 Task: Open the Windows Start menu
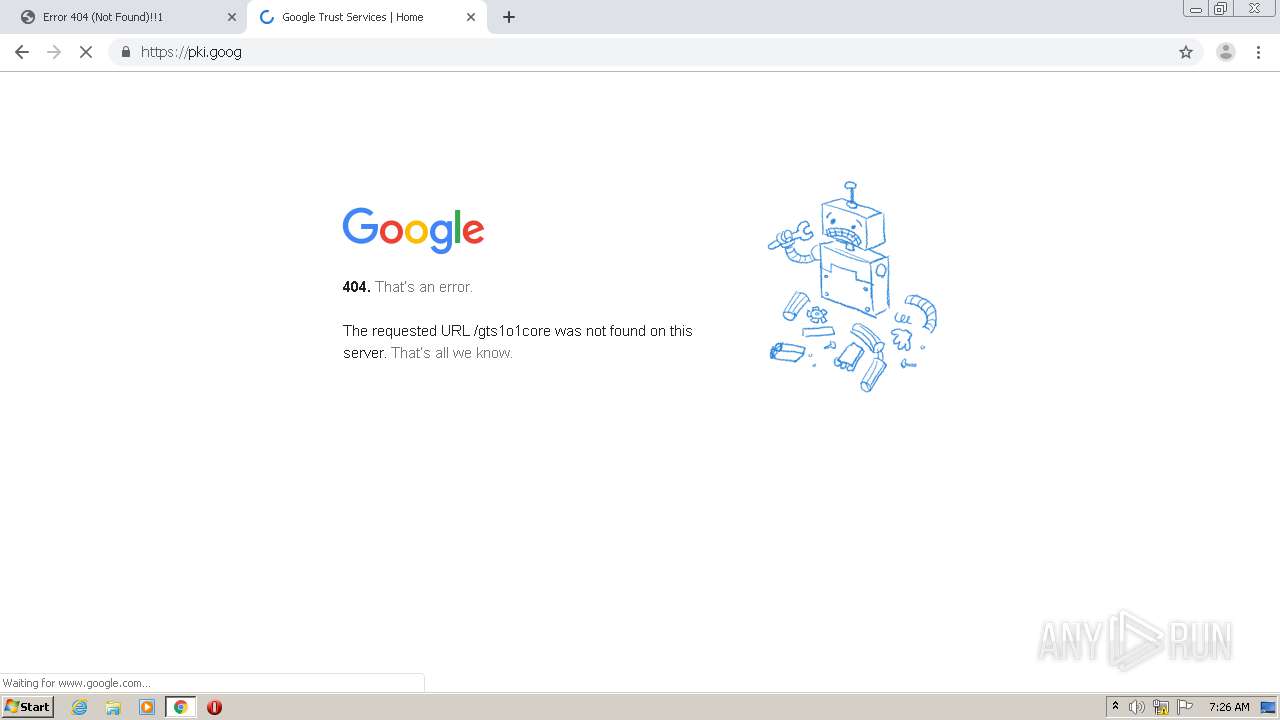[x=27, y=707]
